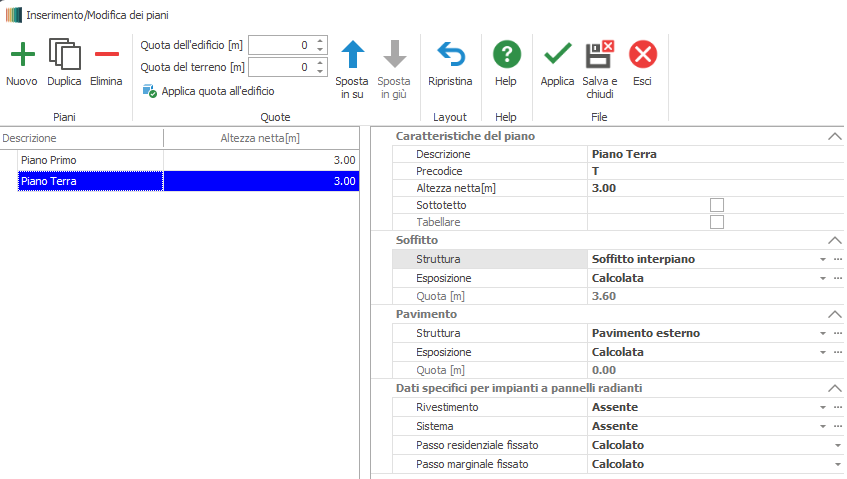Viewport: 847px width, 479px height.
Task: Select the Piano Primo row
Action: [90, 160]
